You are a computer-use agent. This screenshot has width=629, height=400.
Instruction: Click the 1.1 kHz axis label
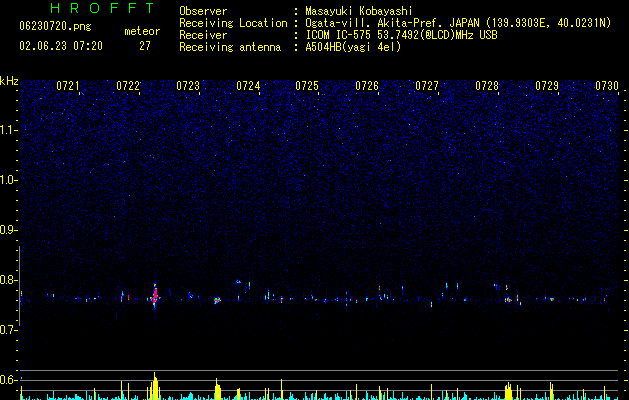(9, 130)
